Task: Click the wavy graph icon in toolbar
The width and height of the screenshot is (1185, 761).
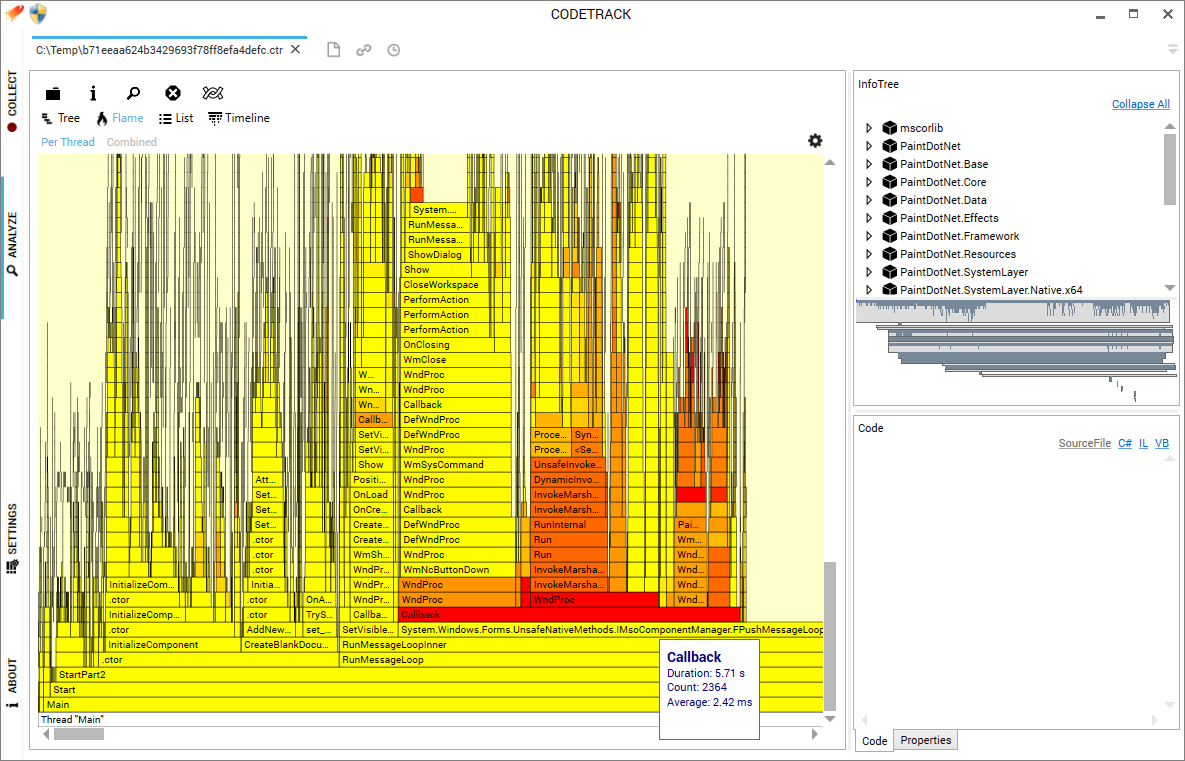Action: pyautogui.click(x=213, y=93)
